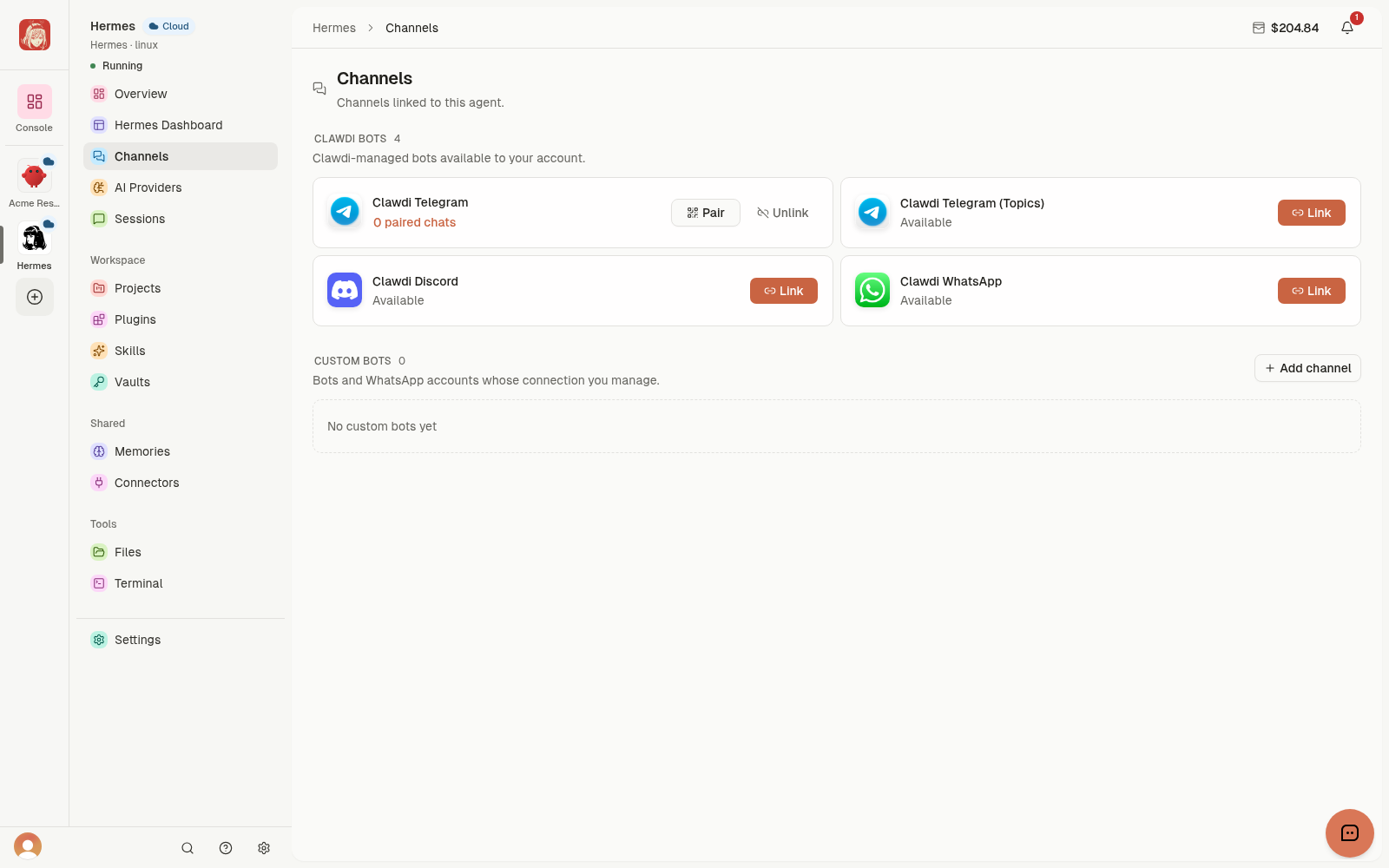The height and width of the screenshot is (868, 1389).
Task: Open Terminal in the sidebar
Action: [181, 583]
